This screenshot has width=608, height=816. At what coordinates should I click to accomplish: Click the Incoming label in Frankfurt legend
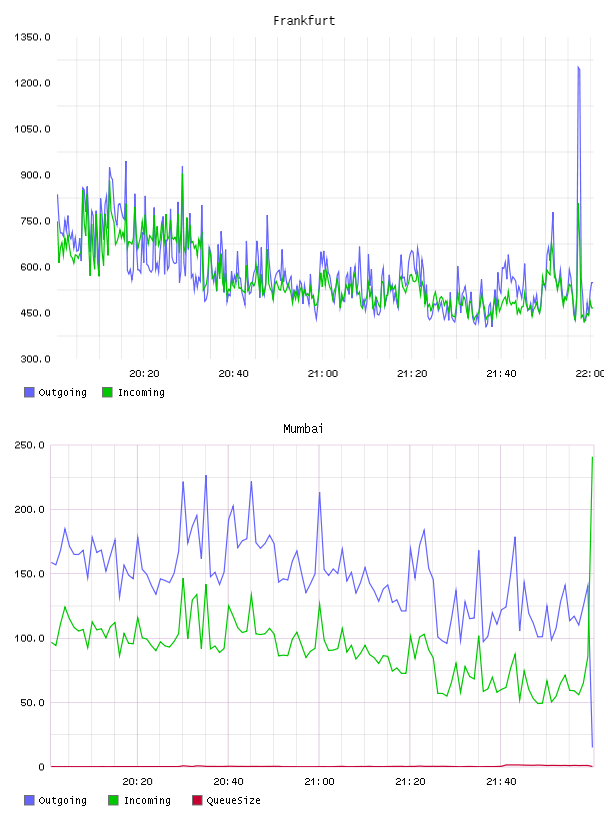[x=141, y=392]
